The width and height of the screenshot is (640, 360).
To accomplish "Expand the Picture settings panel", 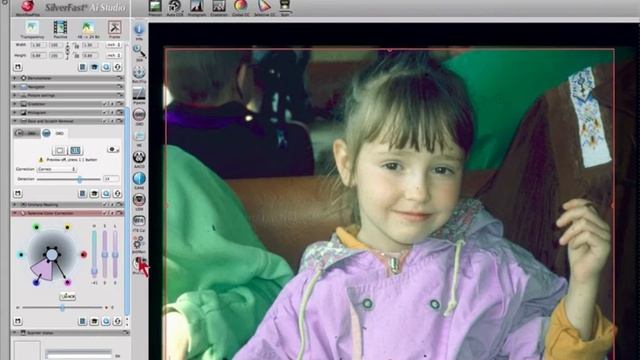I will click(x=15, y=95).
